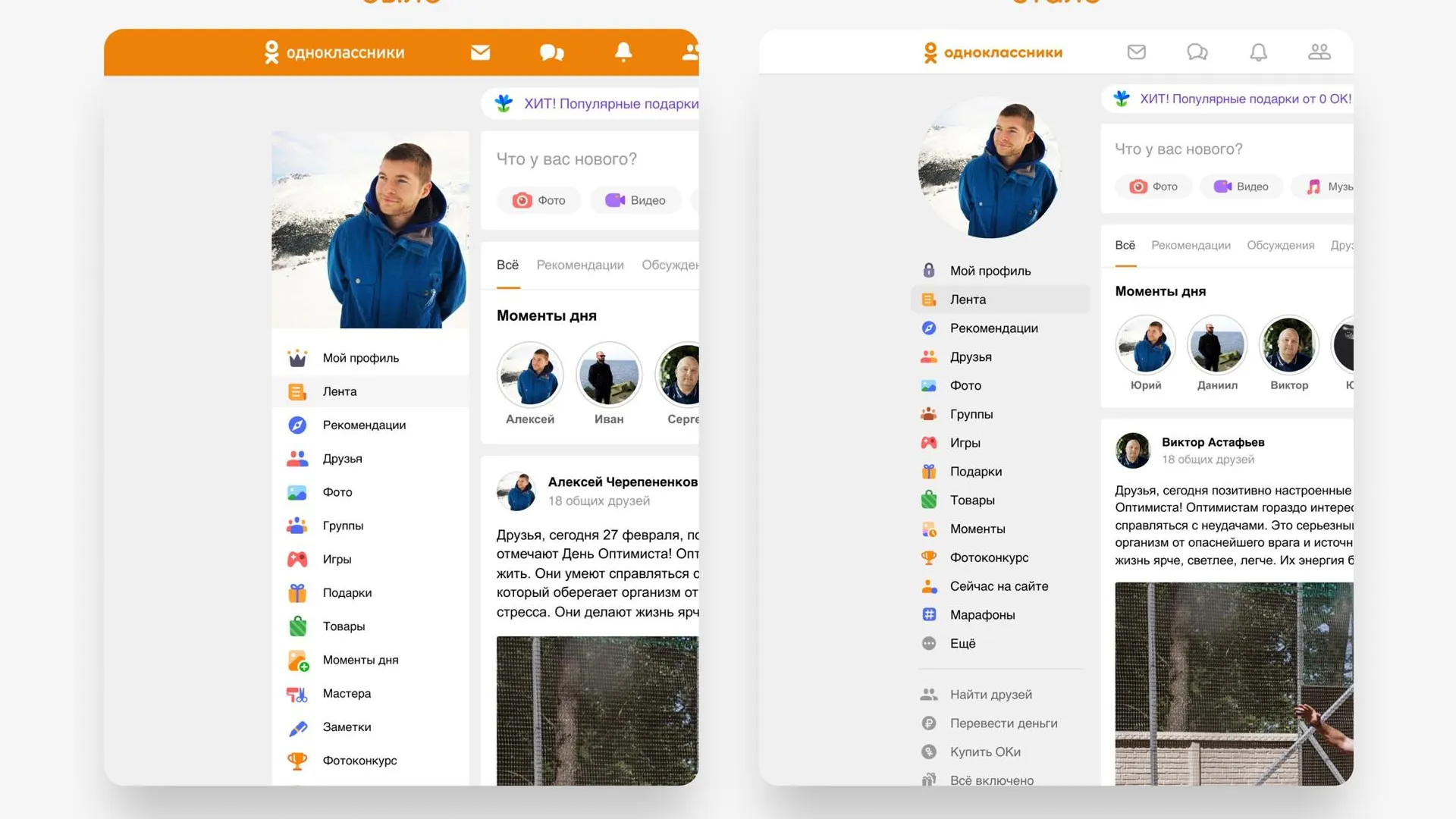Open Юрий's moment in the new design
1456x819 pixels.
(1146, 345)
